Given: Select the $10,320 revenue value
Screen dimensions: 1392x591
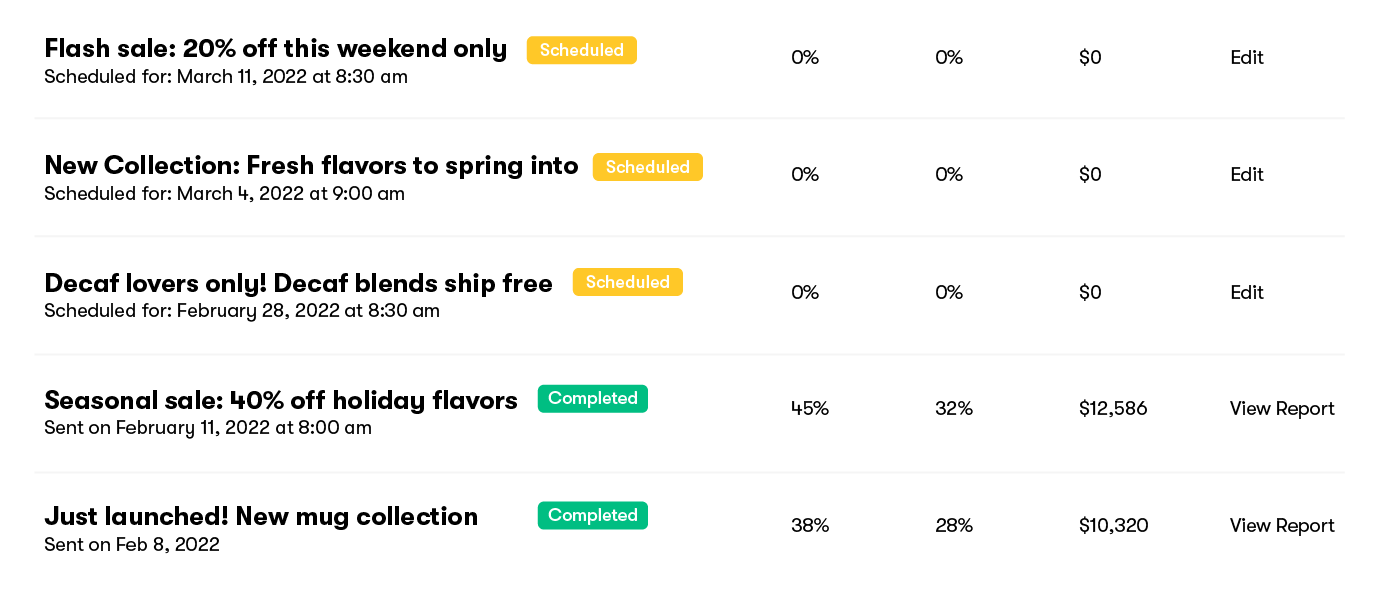Looking at the screenshot, I should coord(1114,526).
